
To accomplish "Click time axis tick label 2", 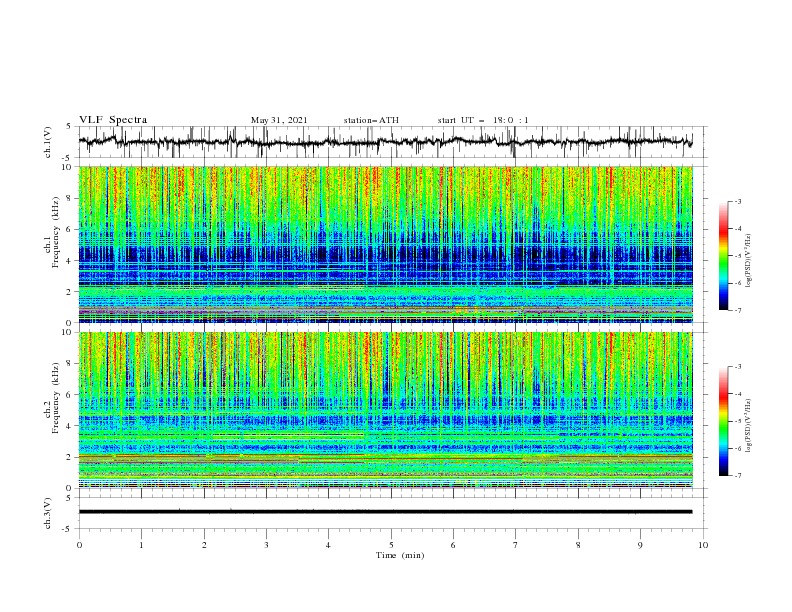I will point(204,545).
